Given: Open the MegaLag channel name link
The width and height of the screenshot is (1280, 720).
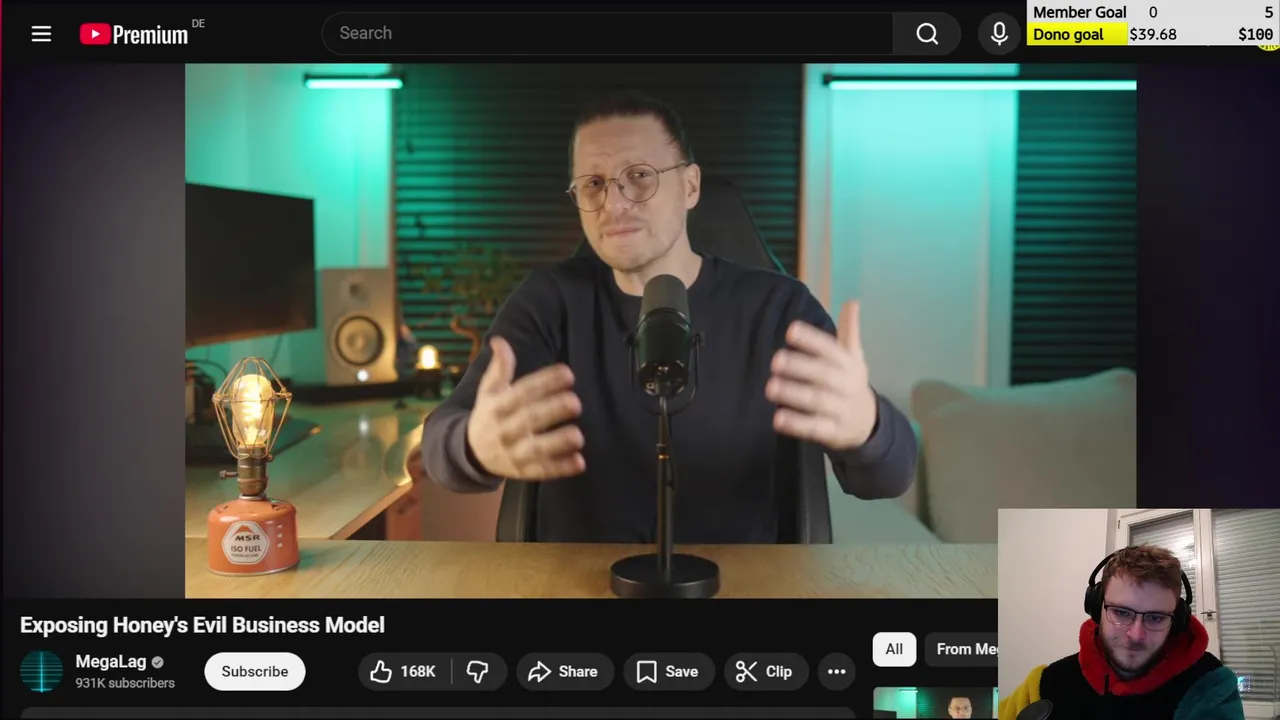Looking at the screenshot, I should pyautogui.click(x=110, y=662).
